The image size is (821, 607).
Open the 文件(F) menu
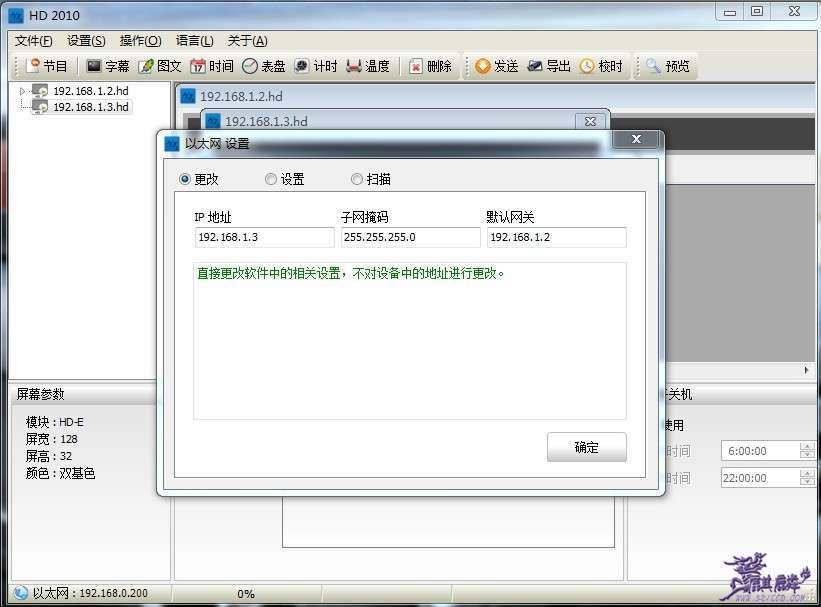pyautogui.click(x=34, y=41)
